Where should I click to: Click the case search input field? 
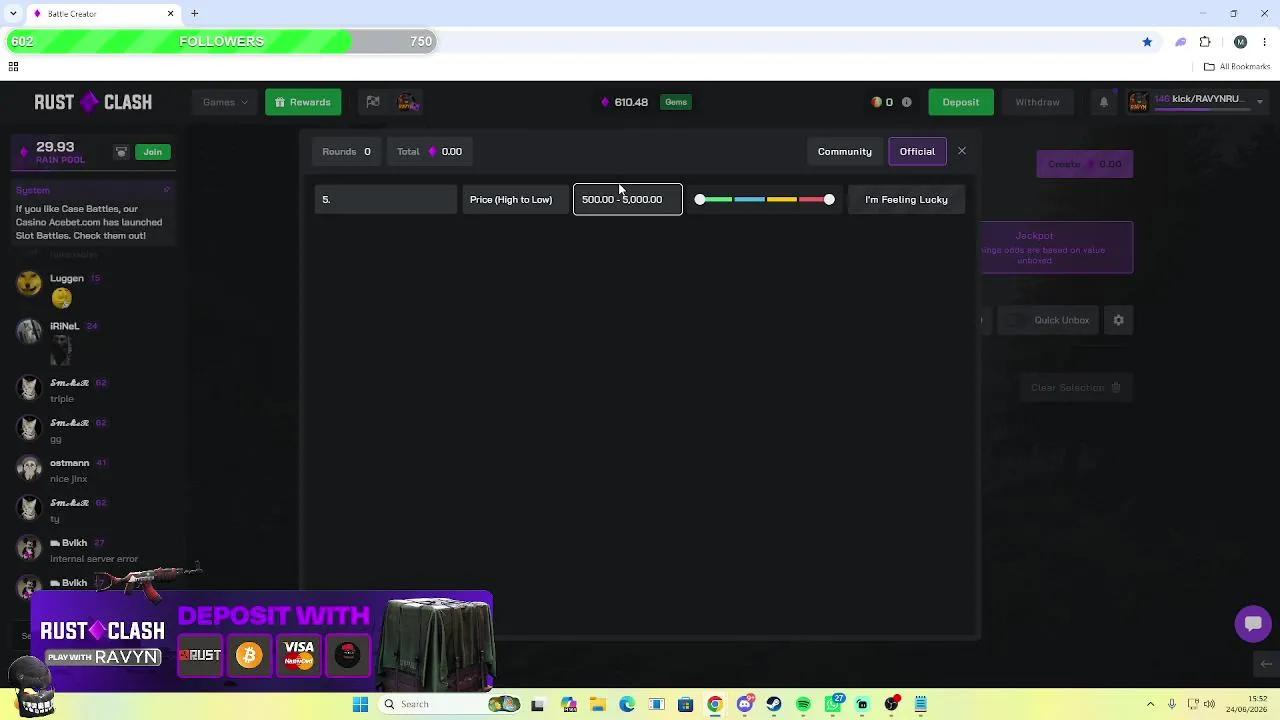385,199
